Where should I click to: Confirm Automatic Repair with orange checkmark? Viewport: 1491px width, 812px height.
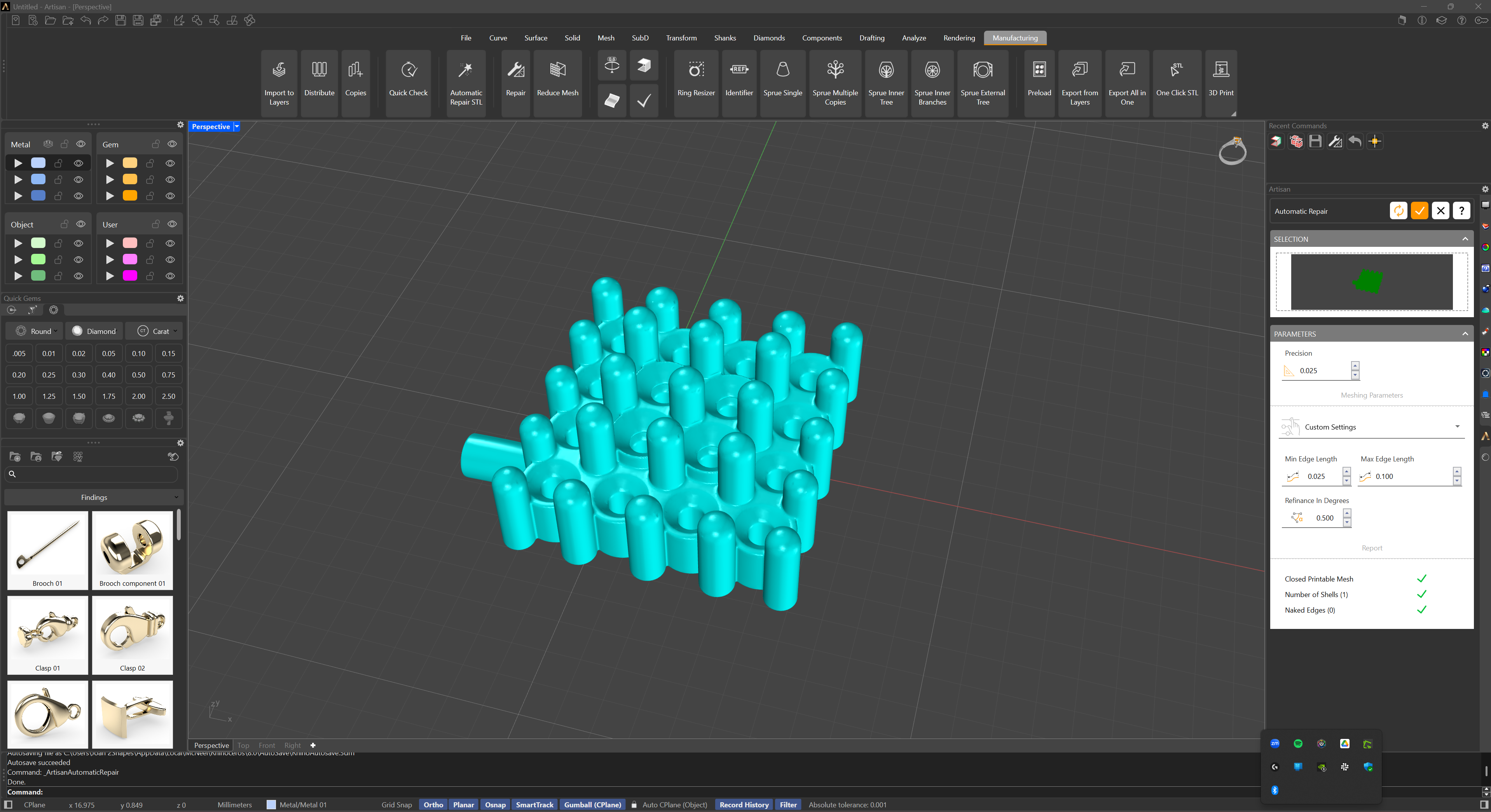[x=1419, y=211]
